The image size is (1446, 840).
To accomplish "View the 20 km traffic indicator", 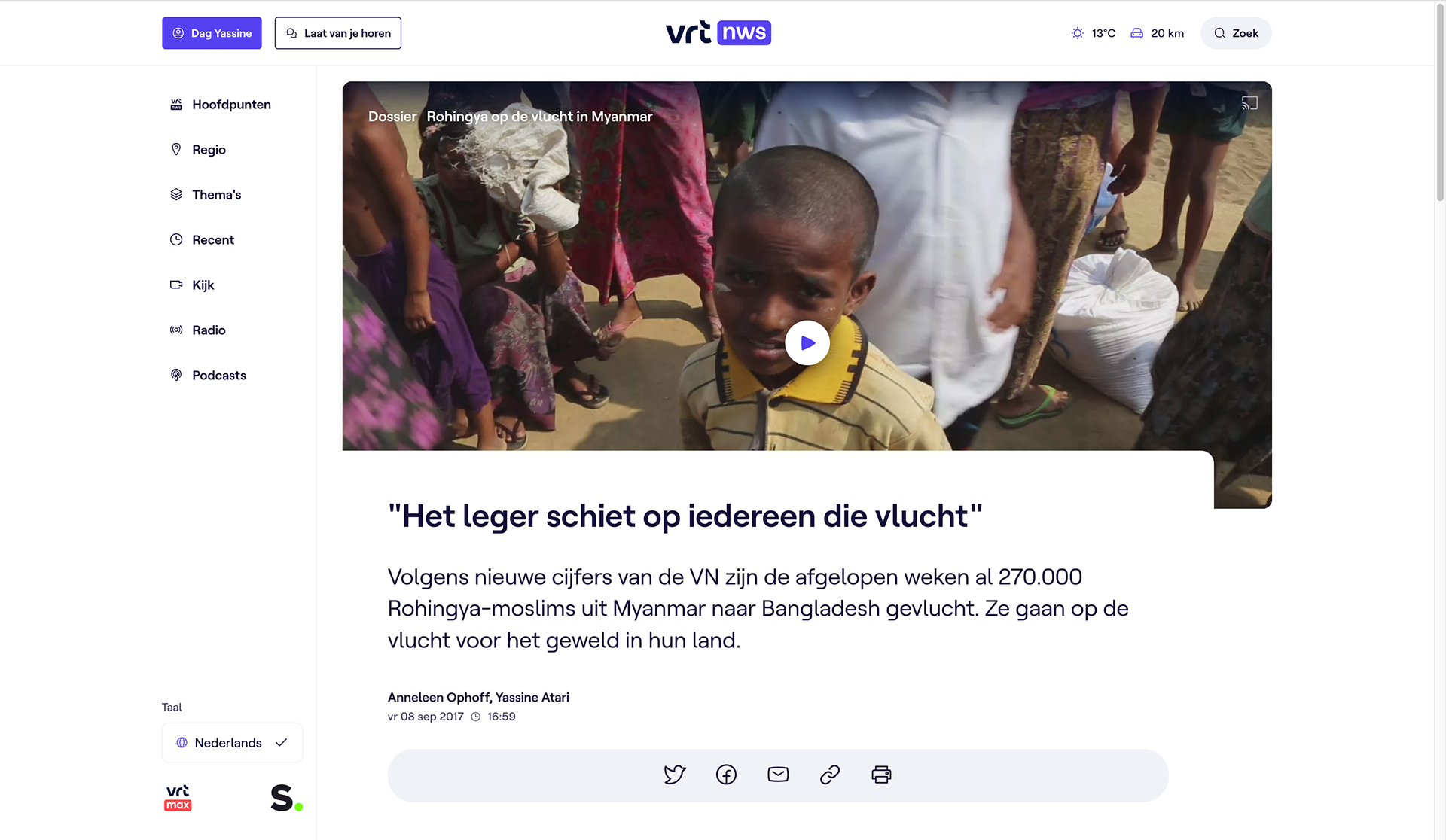I will [1157, 33].
